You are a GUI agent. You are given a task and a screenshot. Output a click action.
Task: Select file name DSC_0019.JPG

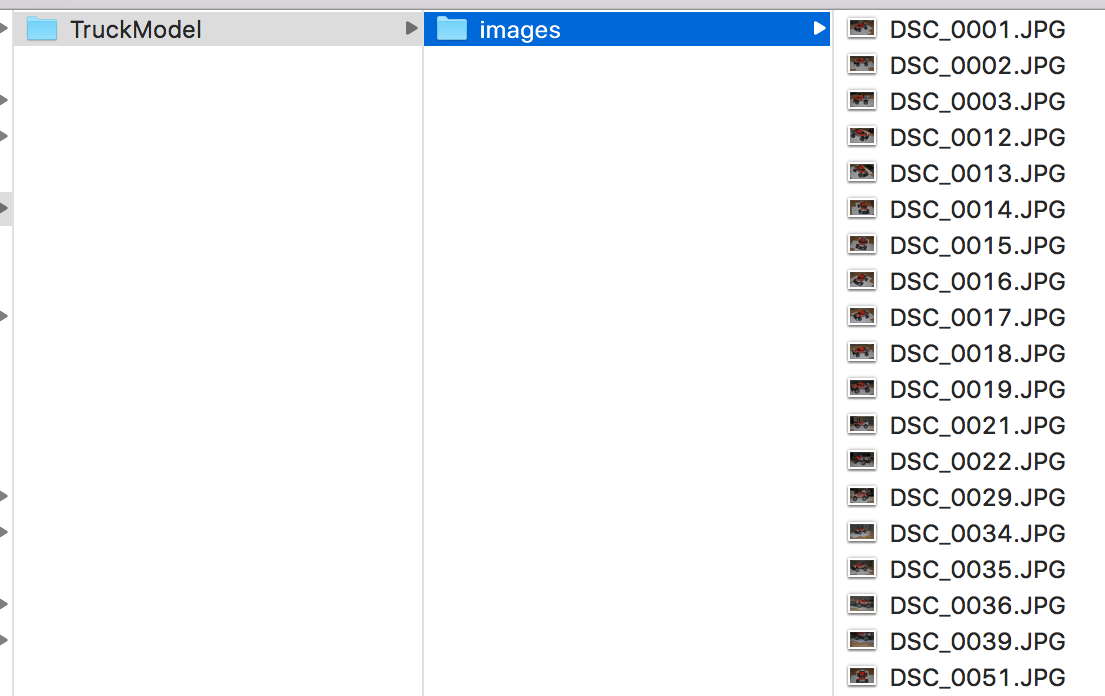tap(977, 390)
